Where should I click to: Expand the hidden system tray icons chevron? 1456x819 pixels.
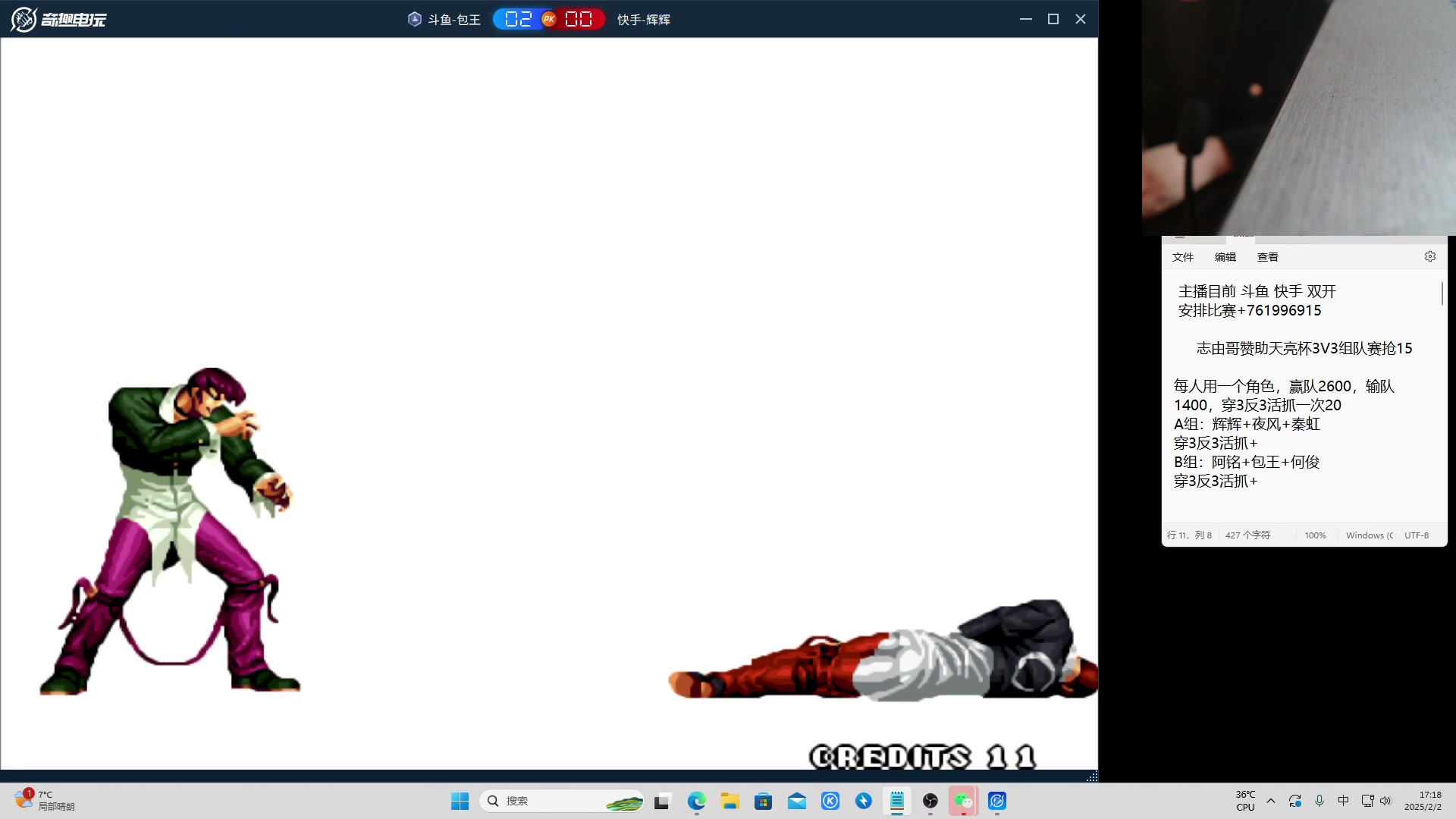(1271, 801)
